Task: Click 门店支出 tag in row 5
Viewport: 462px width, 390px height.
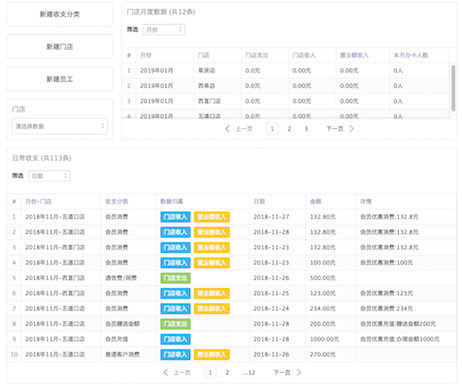Action: (175, 278)
